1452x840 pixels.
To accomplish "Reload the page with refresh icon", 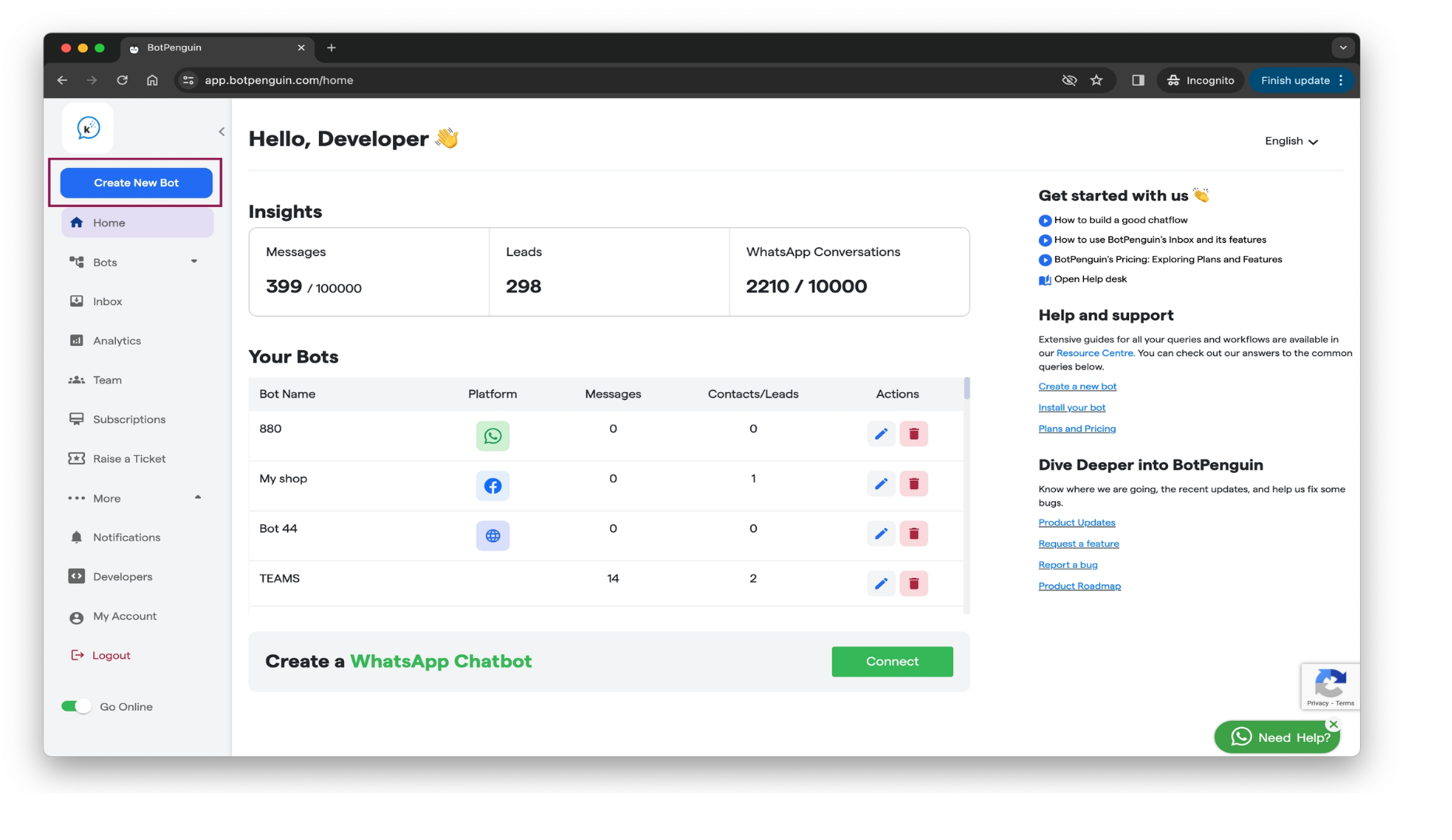I will pos(122,80).
